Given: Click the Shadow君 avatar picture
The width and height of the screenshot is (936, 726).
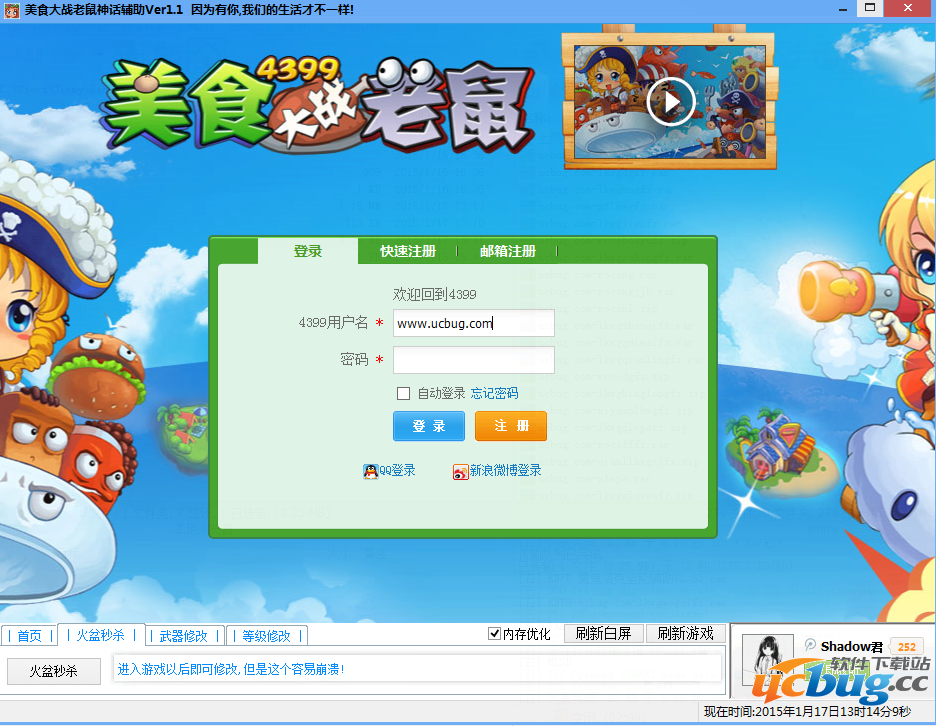Looking at the screenshot, I should pos(767,659).
